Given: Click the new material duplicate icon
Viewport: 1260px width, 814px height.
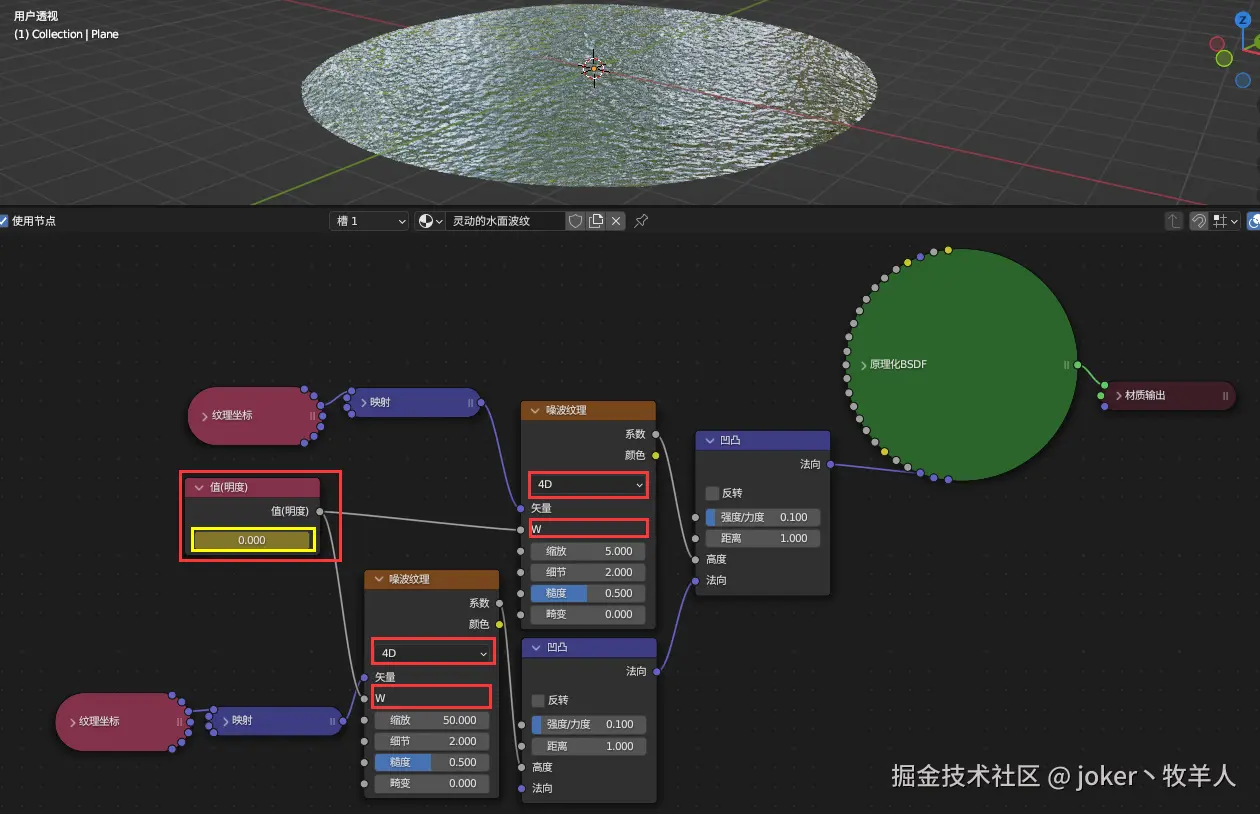Looking at the screenshot, I should (596, 221).
